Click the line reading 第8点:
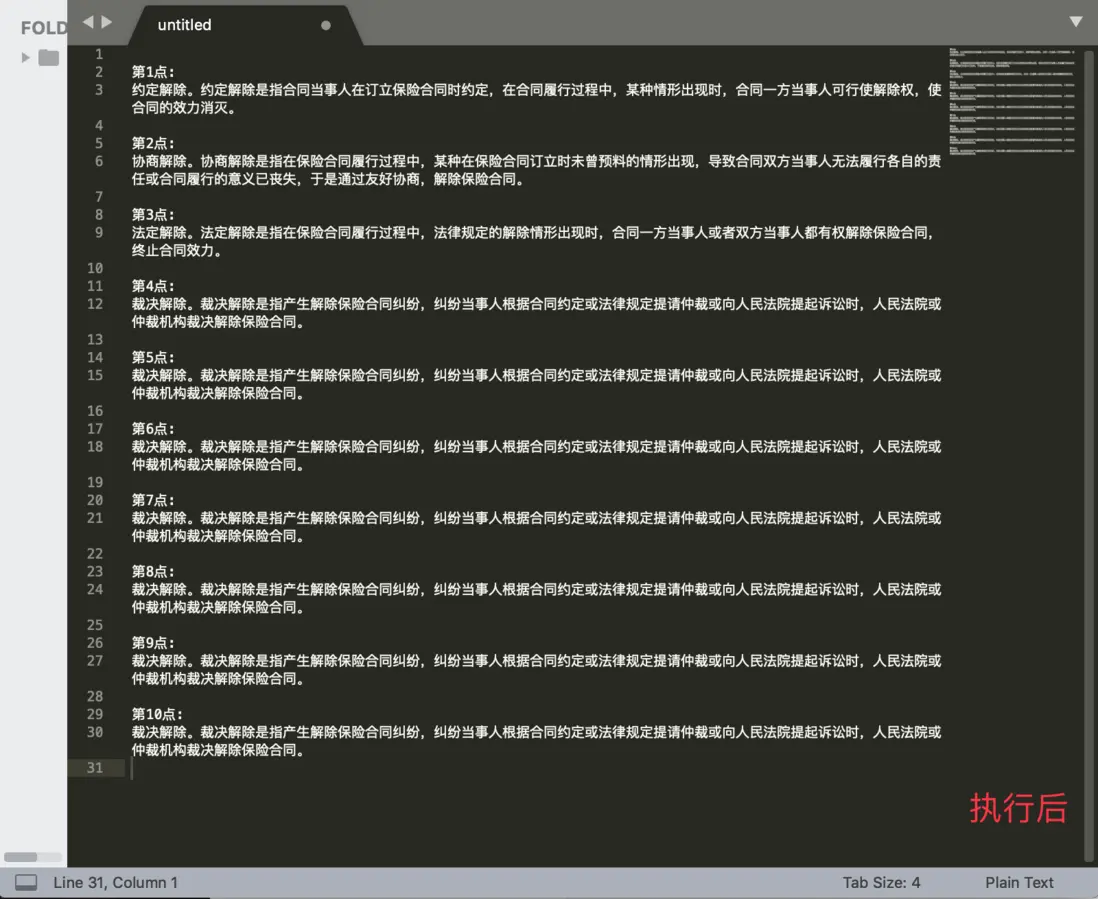Screen dimensions: 1098x899 (x=153, y=571)
